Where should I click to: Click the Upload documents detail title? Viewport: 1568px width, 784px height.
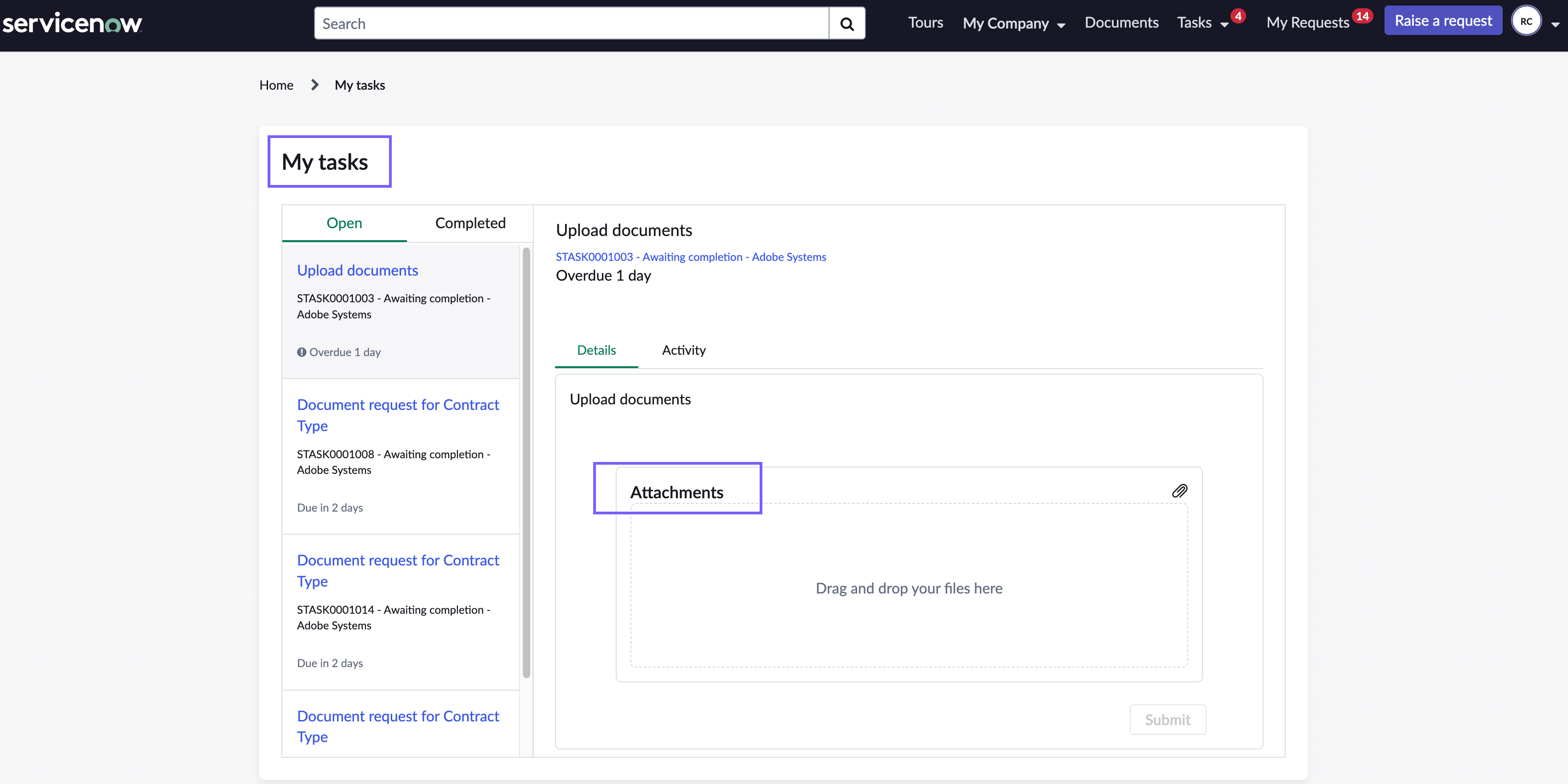(624, 230)
